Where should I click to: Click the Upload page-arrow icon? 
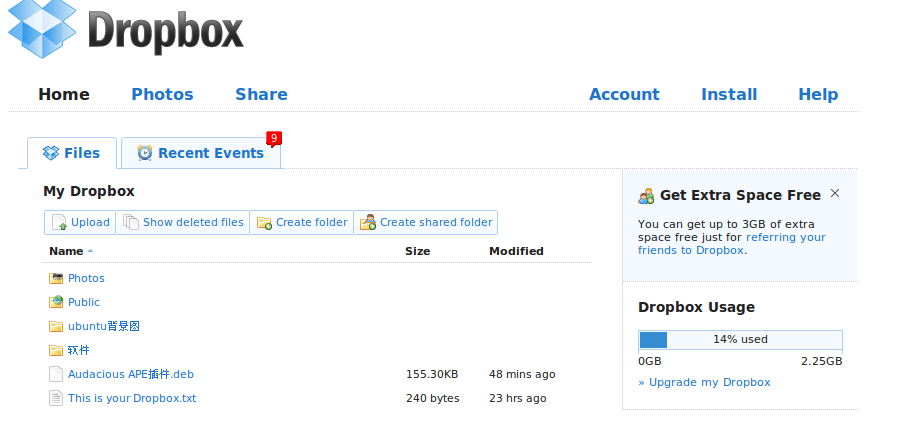(x=59, y=222)
